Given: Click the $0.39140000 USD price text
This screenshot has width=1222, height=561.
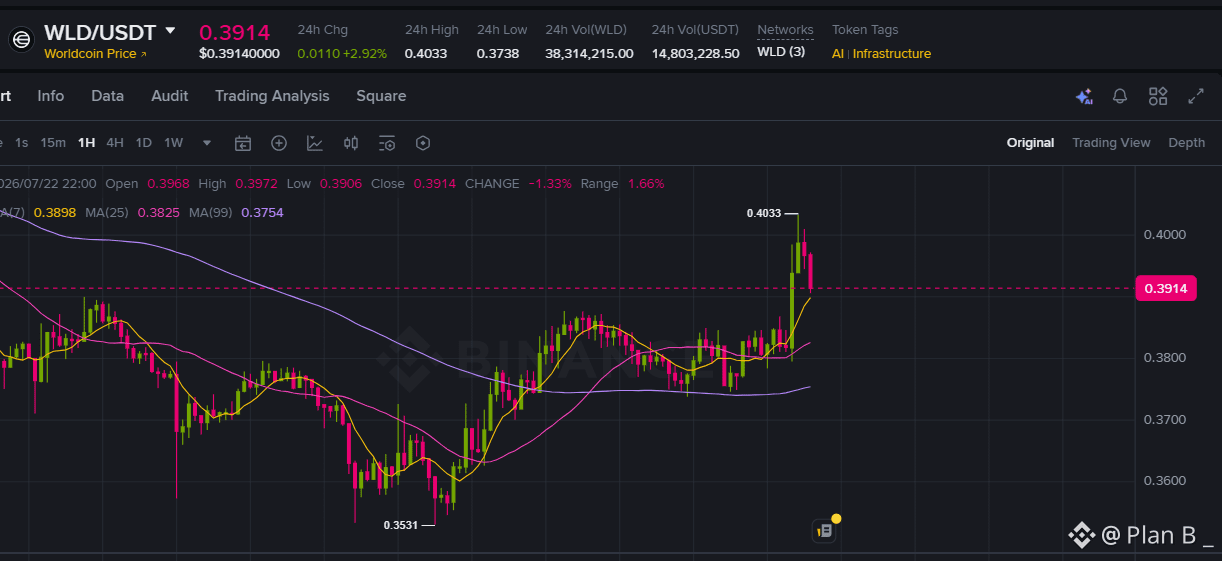Looking at the screenshot, I should 239,54.
